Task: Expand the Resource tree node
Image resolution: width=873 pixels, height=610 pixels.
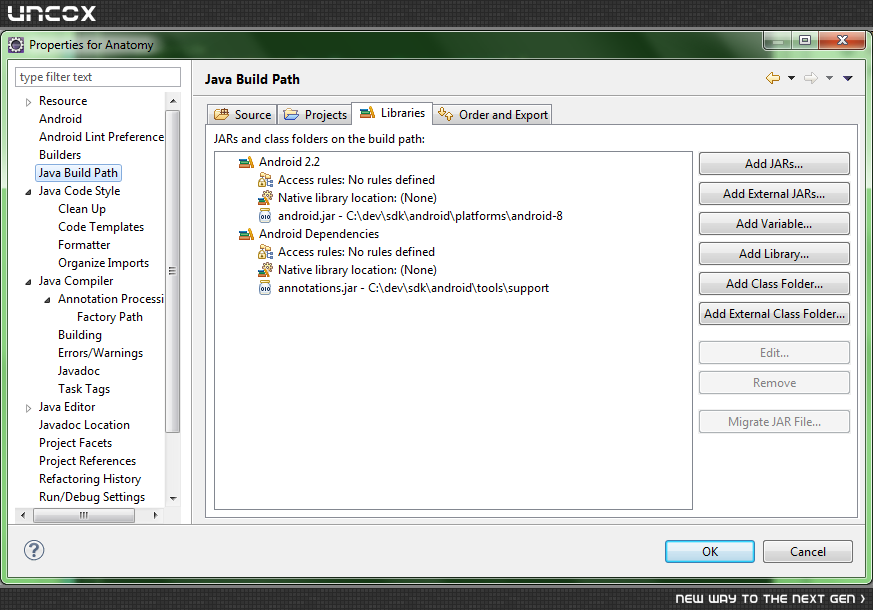Action: [x=28, y=102]
